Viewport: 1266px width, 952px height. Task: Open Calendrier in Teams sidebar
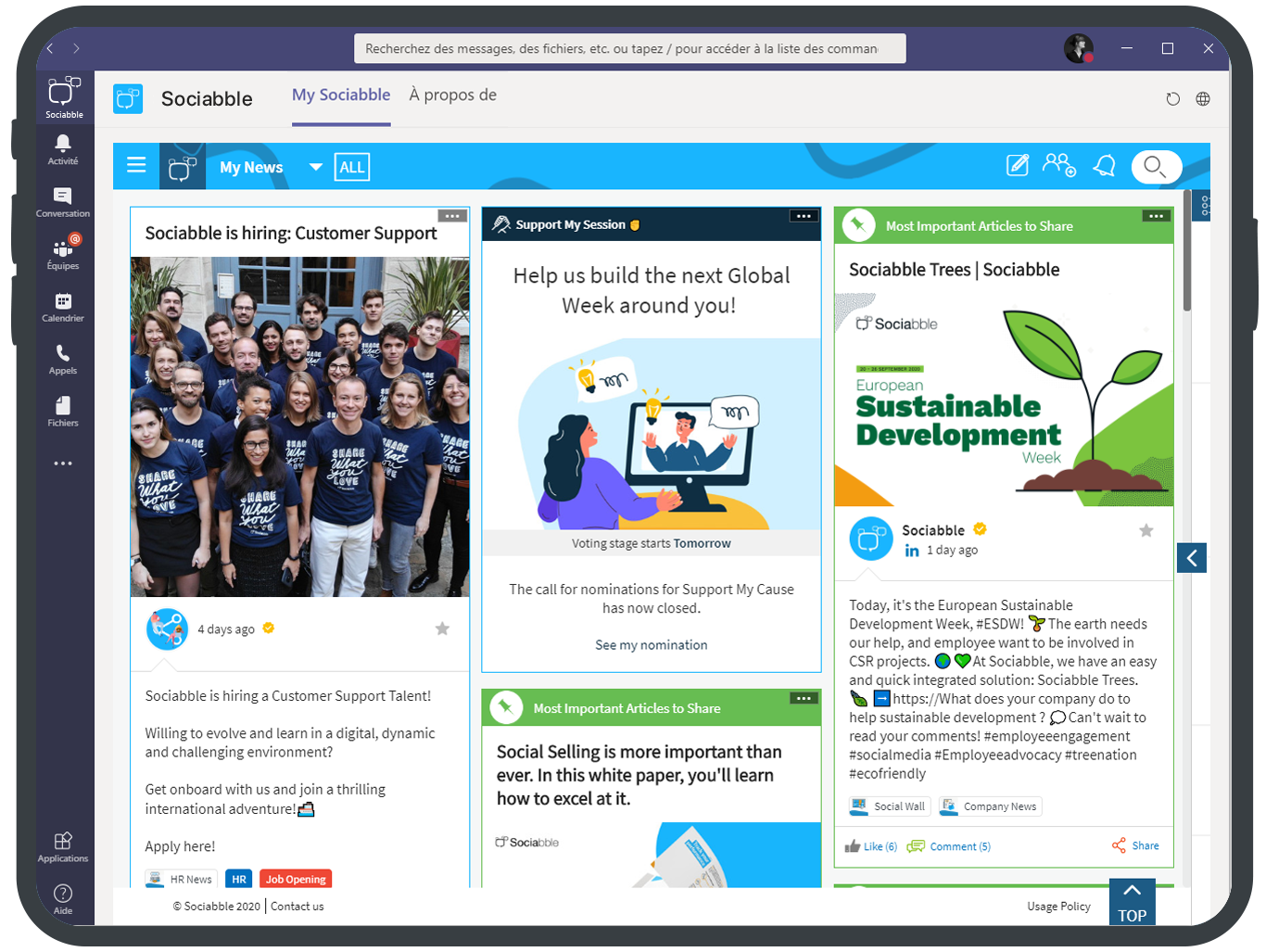pos(63,307)
